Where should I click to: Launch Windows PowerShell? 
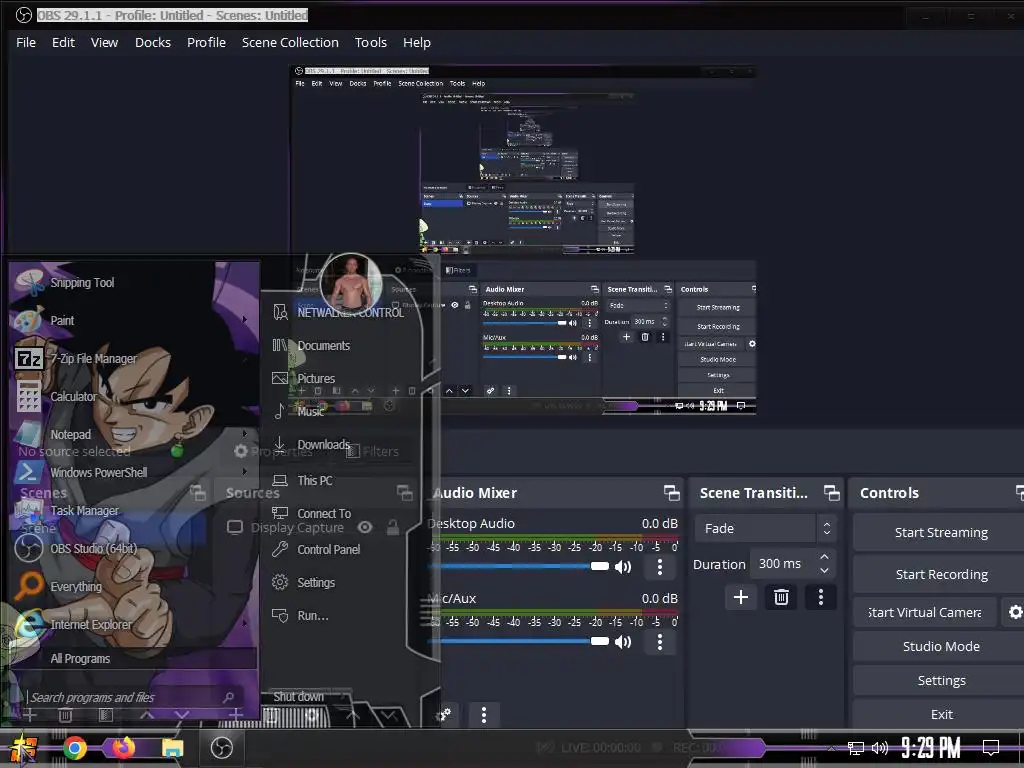(99, 472)
